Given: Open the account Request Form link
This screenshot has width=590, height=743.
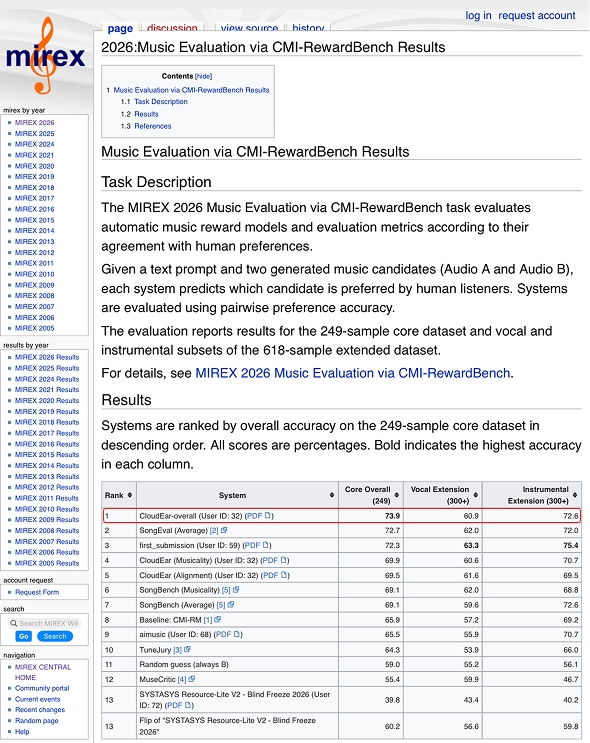Looking at the screenshot, I should point(37,592).
